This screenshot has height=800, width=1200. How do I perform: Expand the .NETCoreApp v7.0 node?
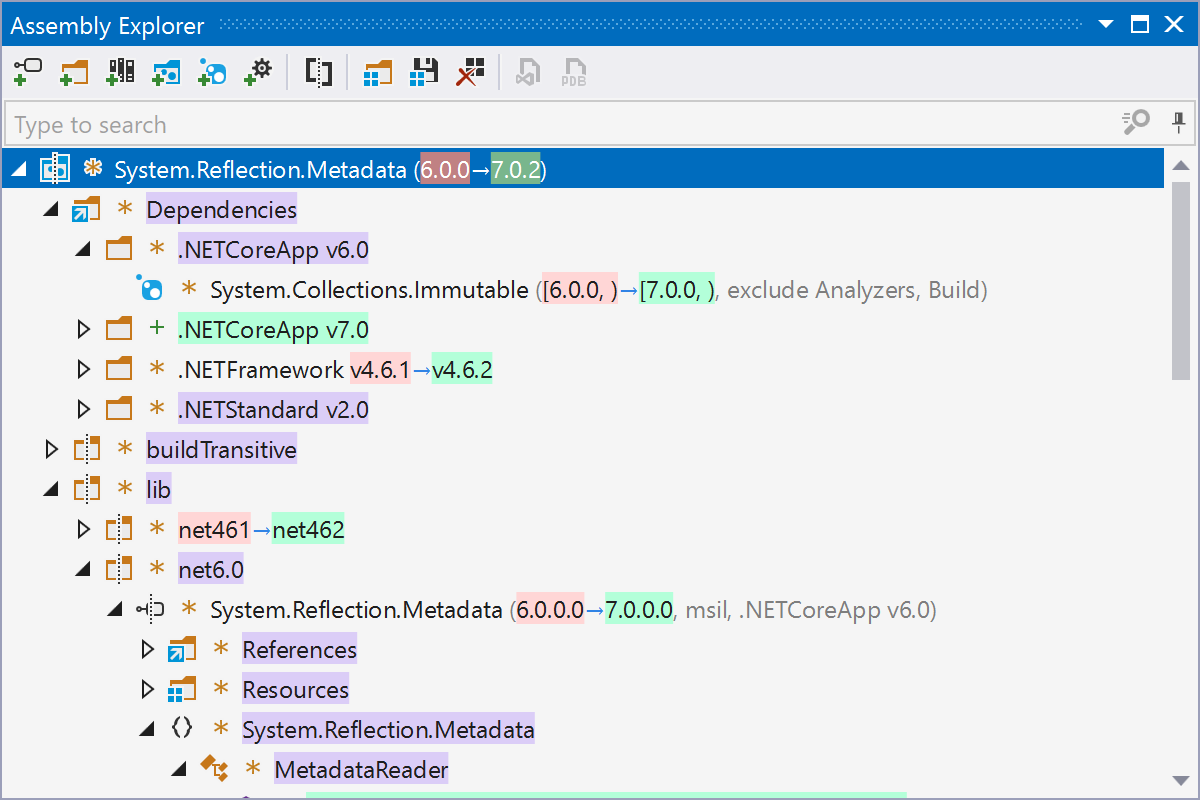(84, 330)
